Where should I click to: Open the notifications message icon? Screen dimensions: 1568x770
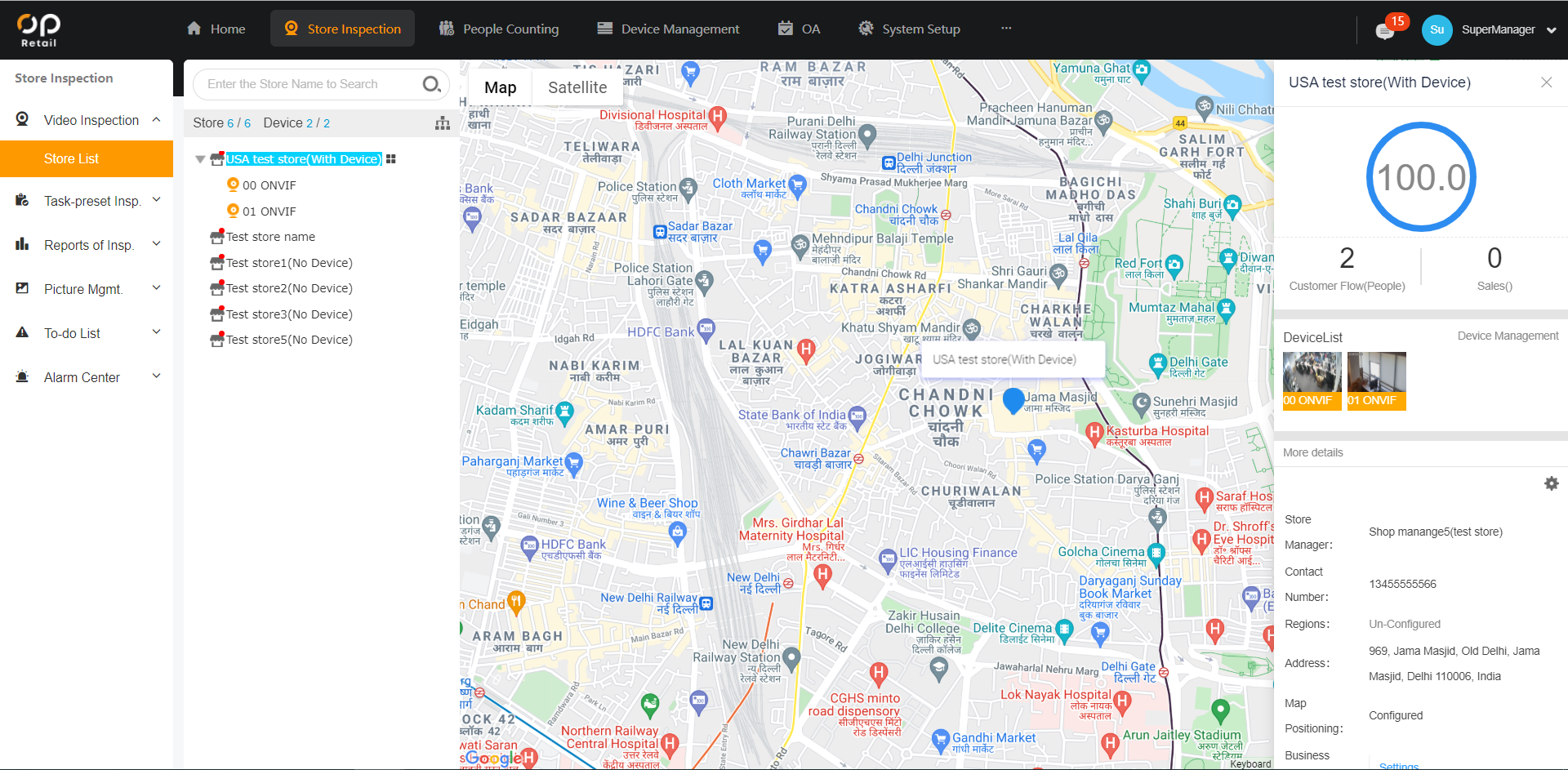point(1385,32)
